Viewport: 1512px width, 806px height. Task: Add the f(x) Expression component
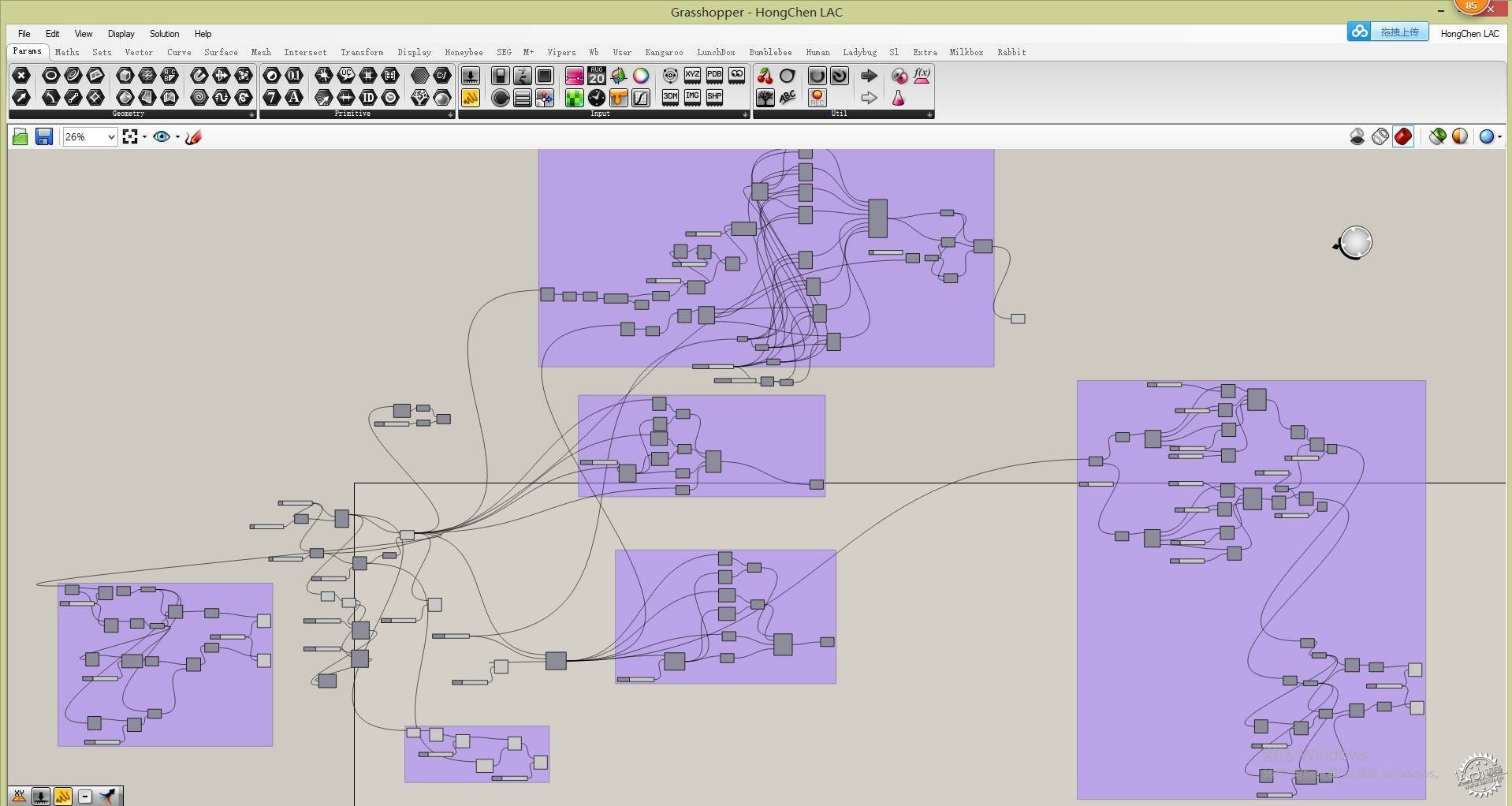click(922, 76)
